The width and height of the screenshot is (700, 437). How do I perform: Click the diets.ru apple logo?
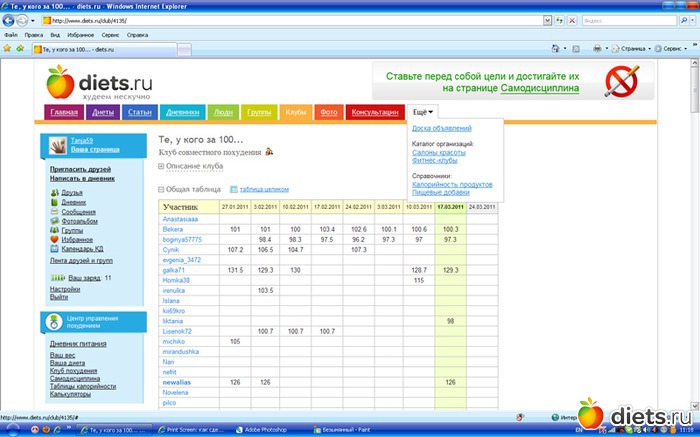(x=60, y=80)
